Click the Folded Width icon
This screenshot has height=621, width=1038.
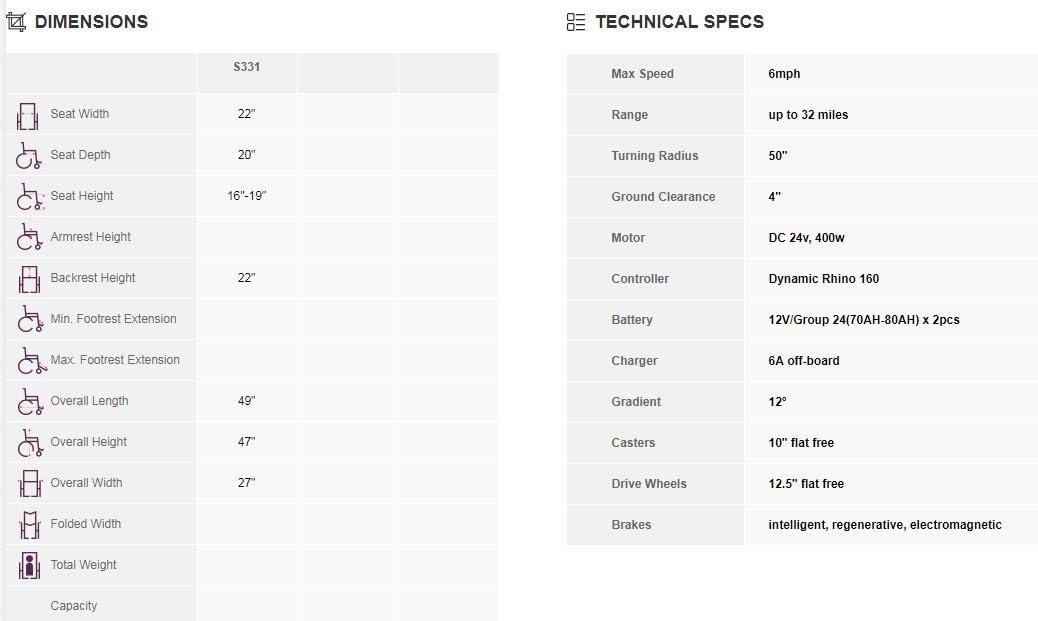28,525
